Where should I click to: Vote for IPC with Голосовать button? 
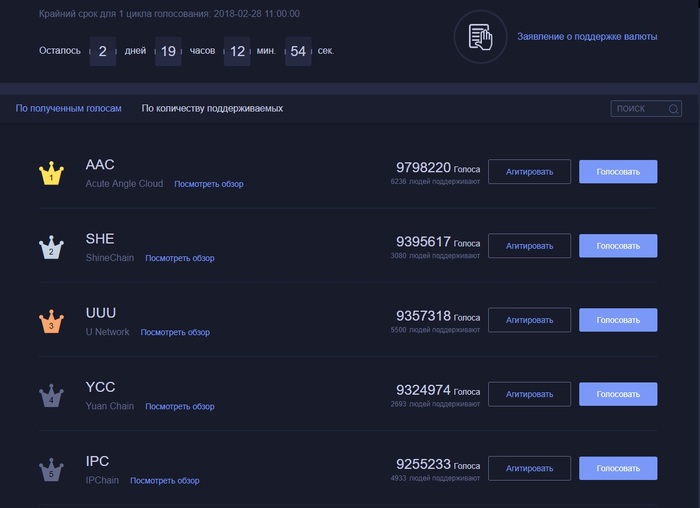click(618, 468)
